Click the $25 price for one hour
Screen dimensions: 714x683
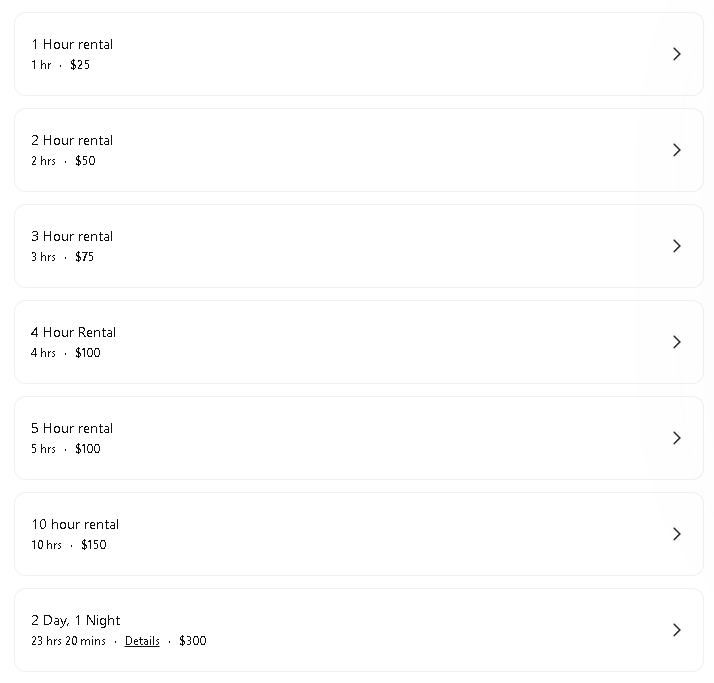pyautogui.click(x=80, y=65)
